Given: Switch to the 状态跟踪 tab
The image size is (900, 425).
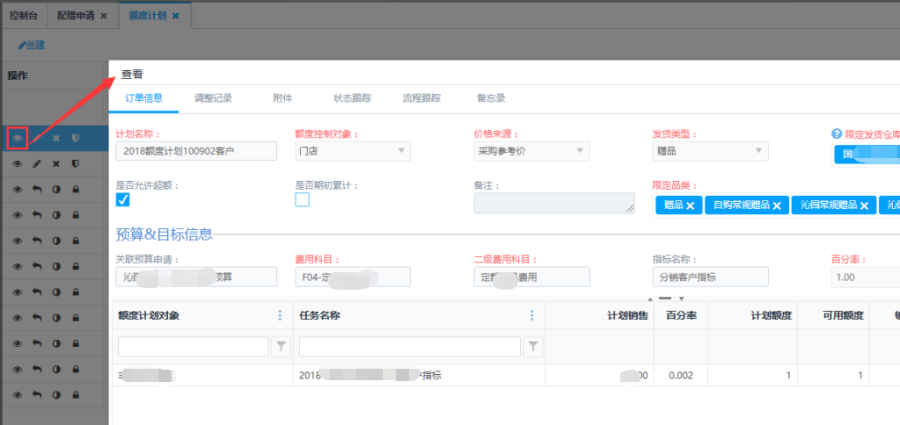Looking at the screenshot, I should pyautogui.click(x=352, y=98).
